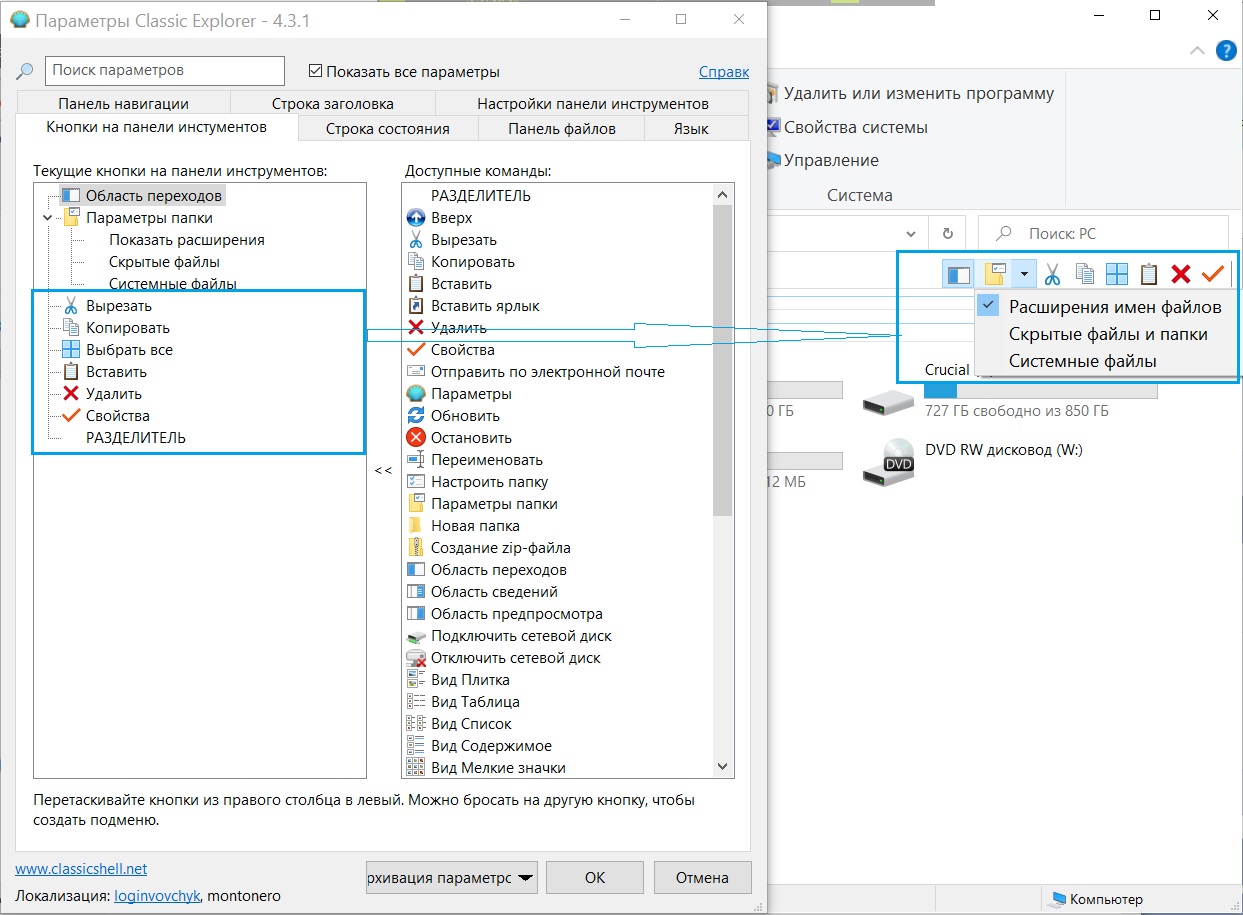Toggle Показать все параметры checkbox
Screen dimensions: 1243x915
[316, 71]
